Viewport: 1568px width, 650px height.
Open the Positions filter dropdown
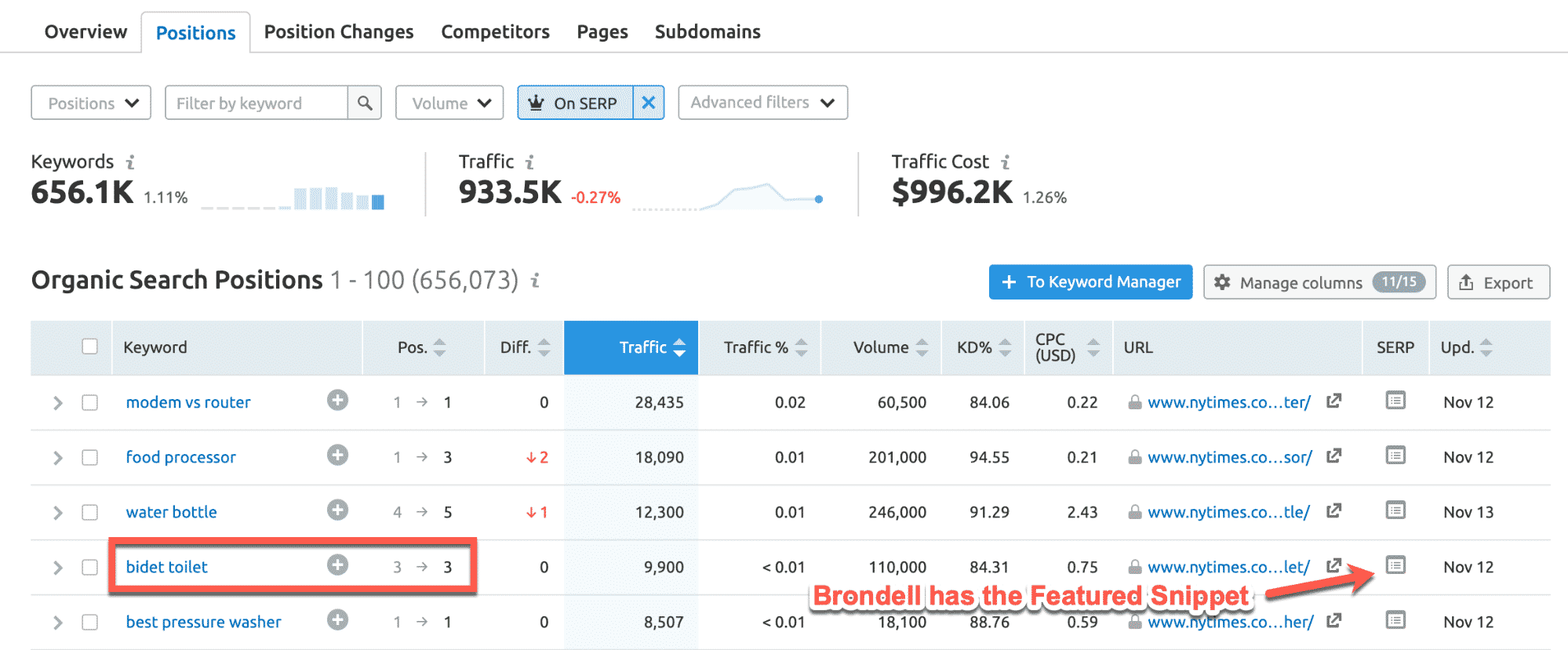[91, 103]
